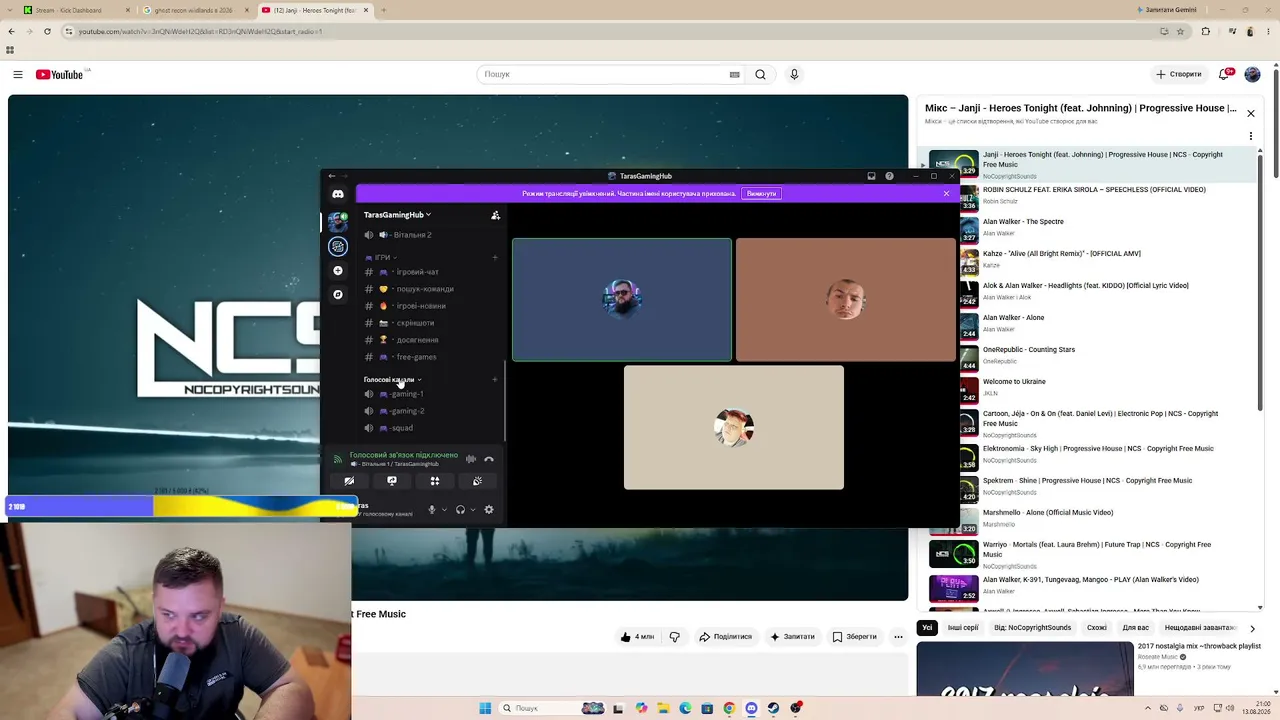
Task: Start YouTube voice search with the microphone
Action: click(x=794, y=74)
